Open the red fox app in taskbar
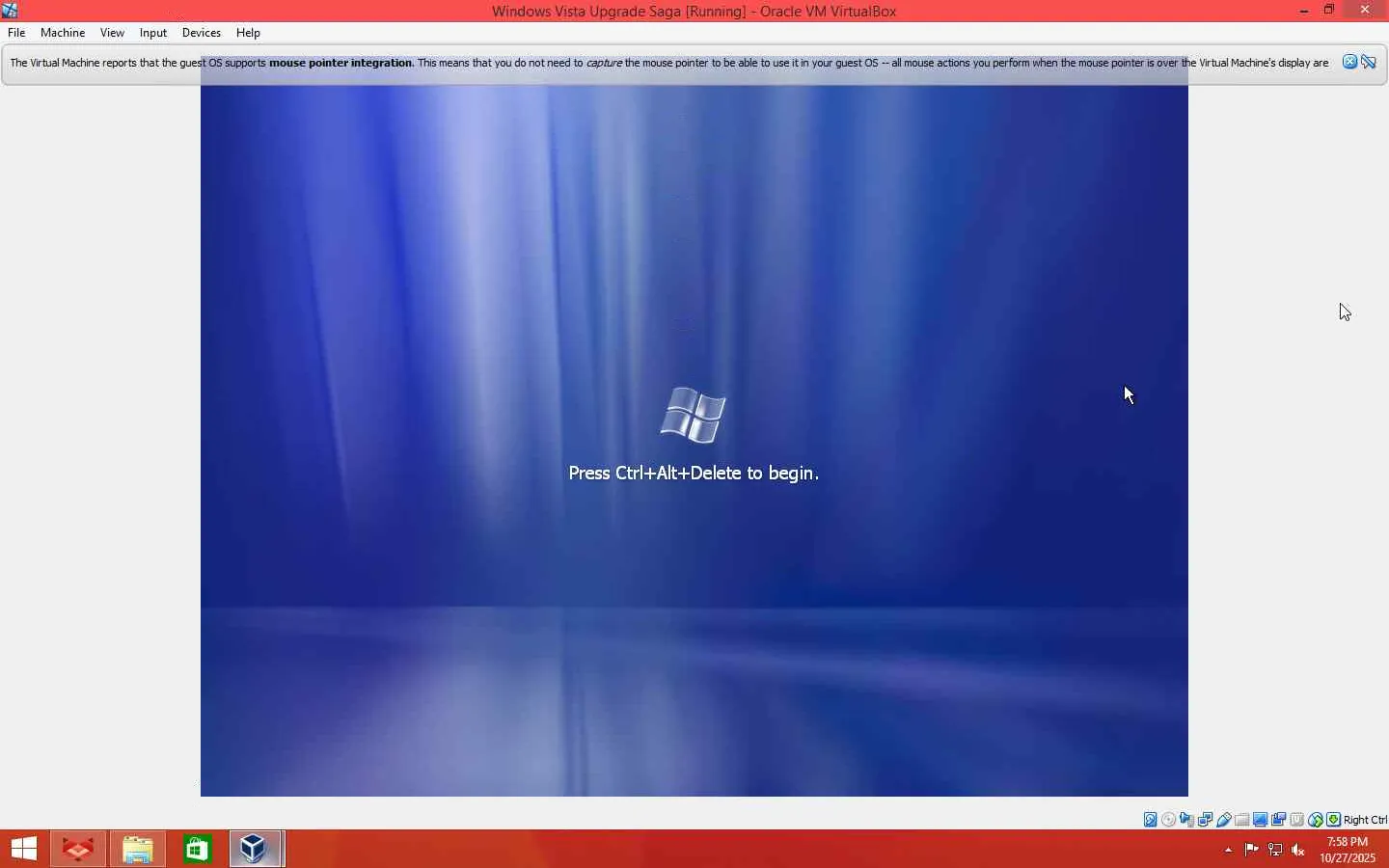Viewport: 1389px width, 868px height. tap(78, 849)
